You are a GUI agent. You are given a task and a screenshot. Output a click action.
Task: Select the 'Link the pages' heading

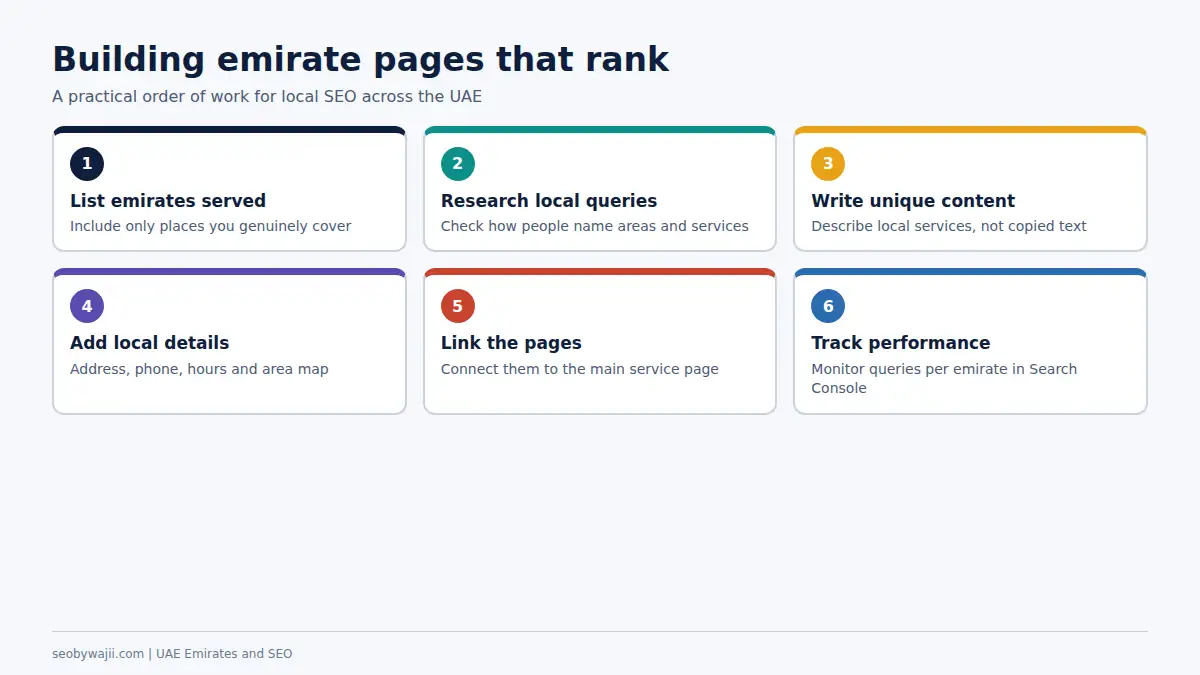(x=511, y=343)
